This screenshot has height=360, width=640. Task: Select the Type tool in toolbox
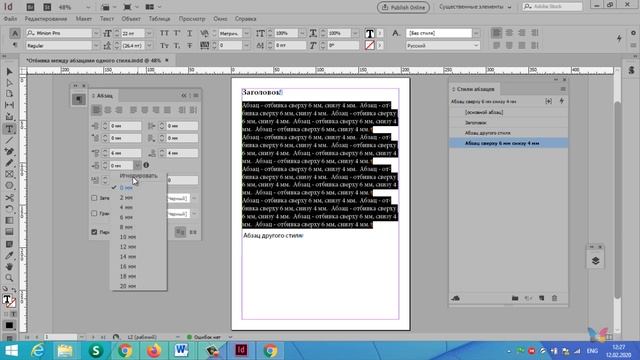[x=9, y=129]
